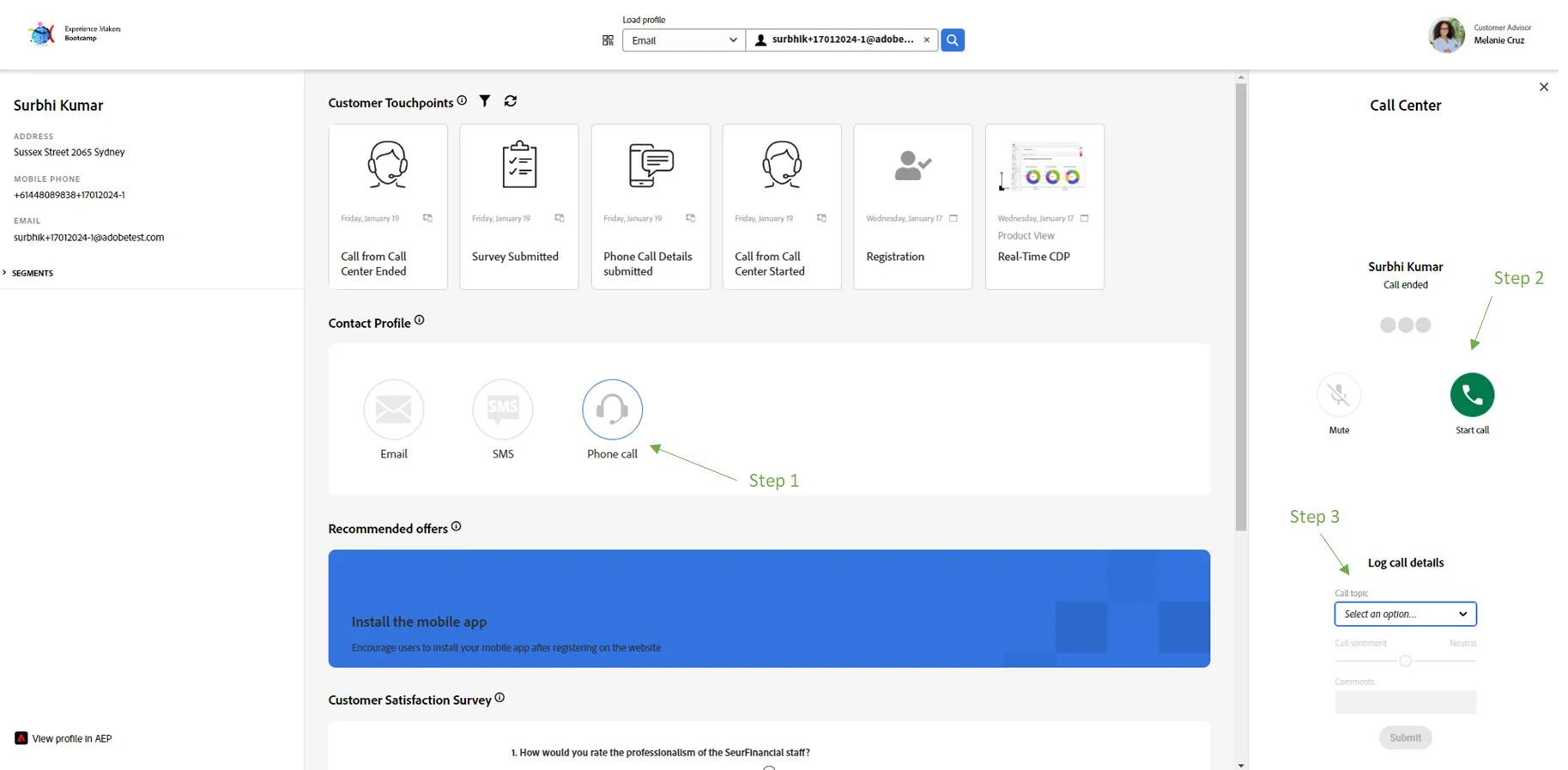Choose the Phone call contact channel

pyautogui.click(x=612, y=409)
